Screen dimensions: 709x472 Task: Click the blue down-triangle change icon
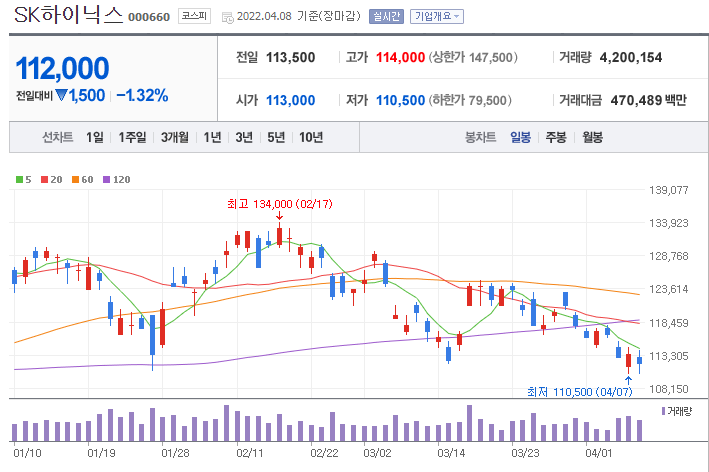[61, 95]
